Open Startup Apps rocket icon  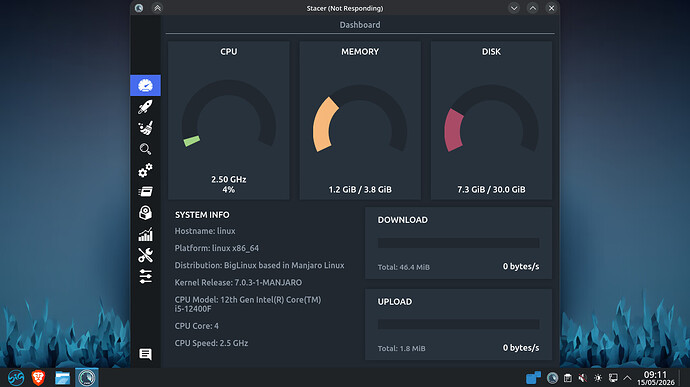coord(145,107)
